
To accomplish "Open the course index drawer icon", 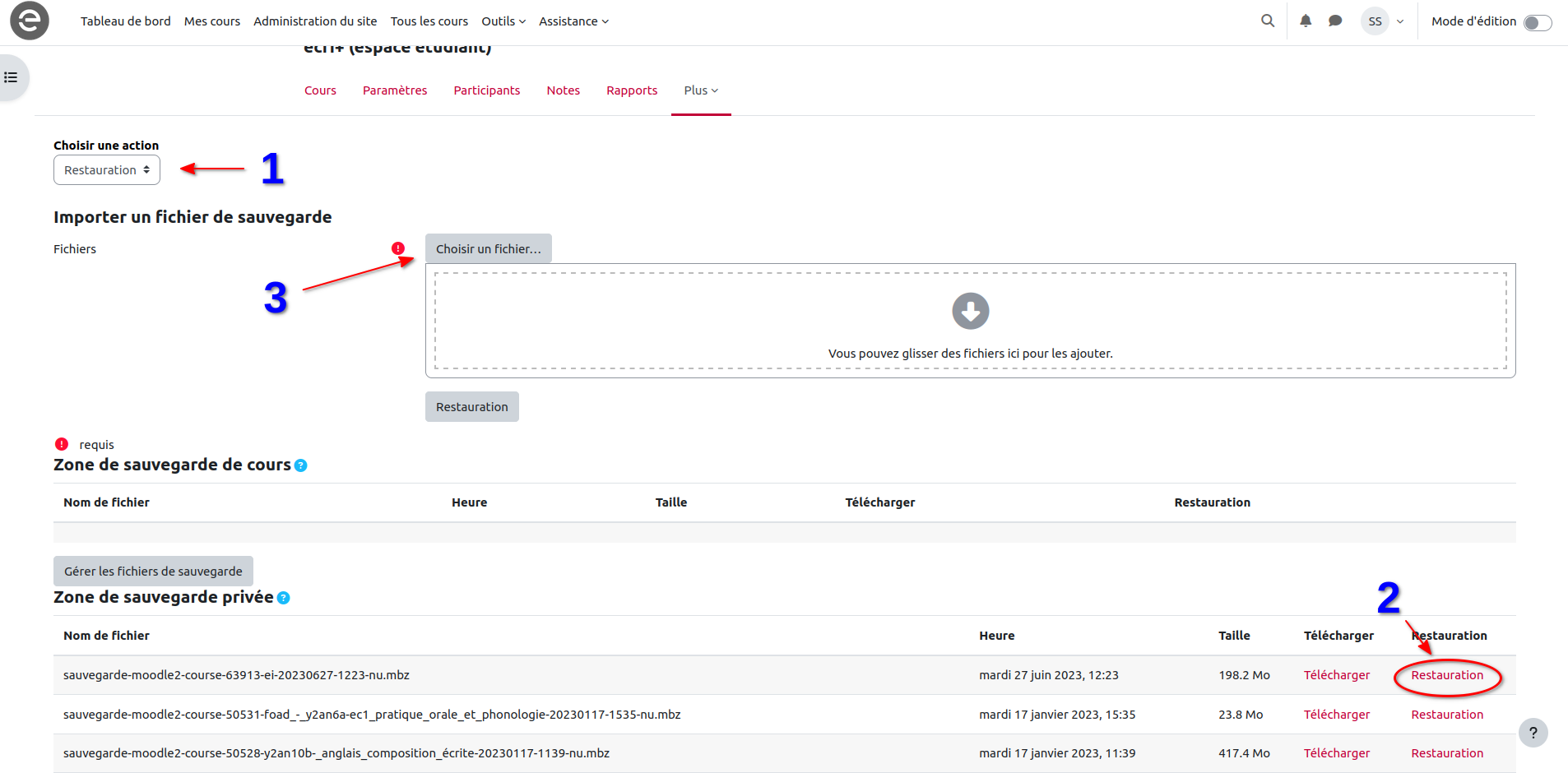I will (x=12, y=77).
